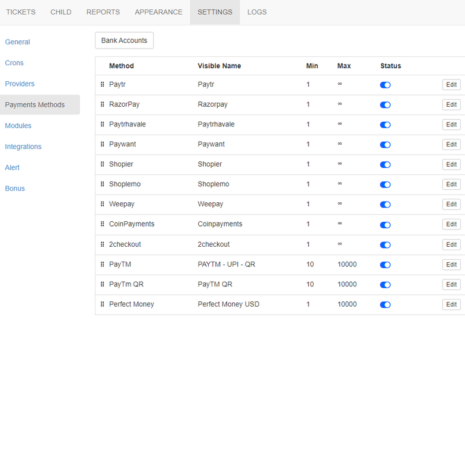Click drag handle icon for PayTm QR row
The height and width of the screenshot is (465, 465).
coord(102,284)
